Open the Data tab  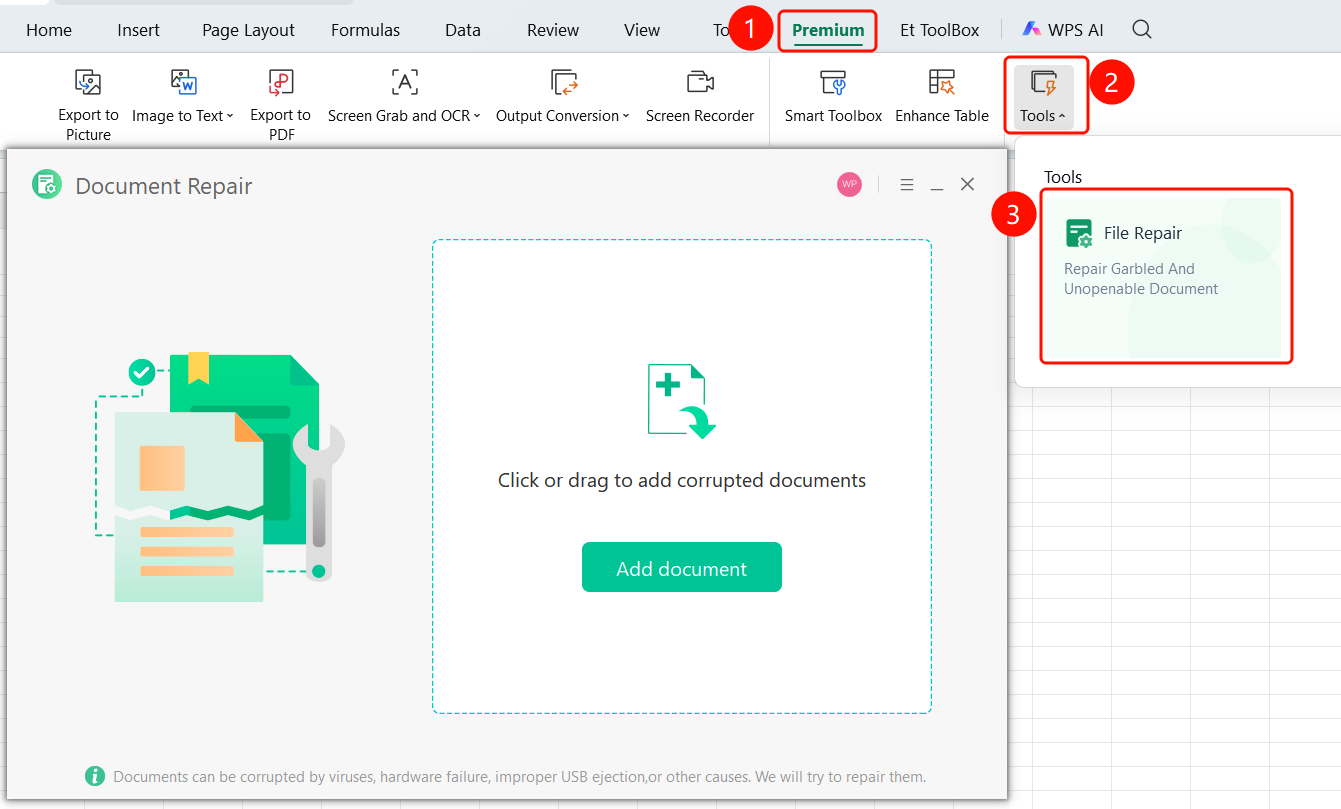[463, 30]
